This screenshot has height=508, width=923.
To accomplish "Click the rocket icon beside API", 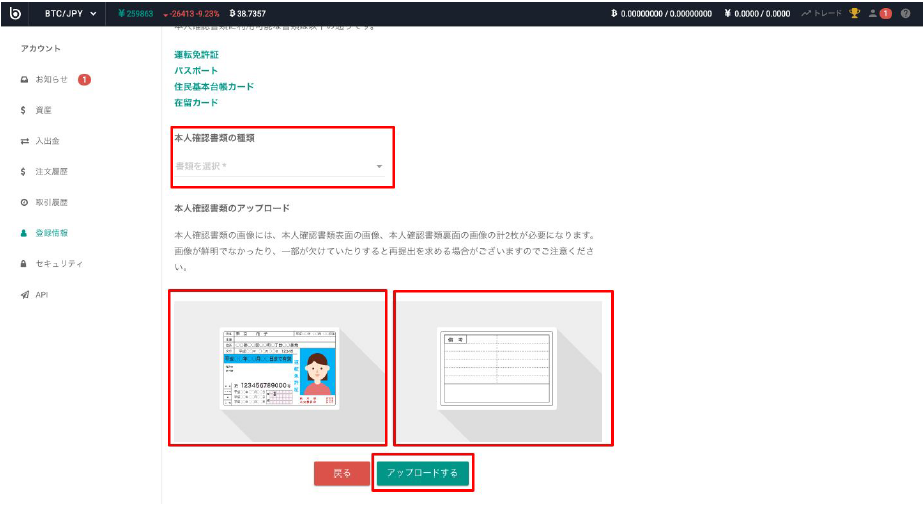I will point(24,294).
